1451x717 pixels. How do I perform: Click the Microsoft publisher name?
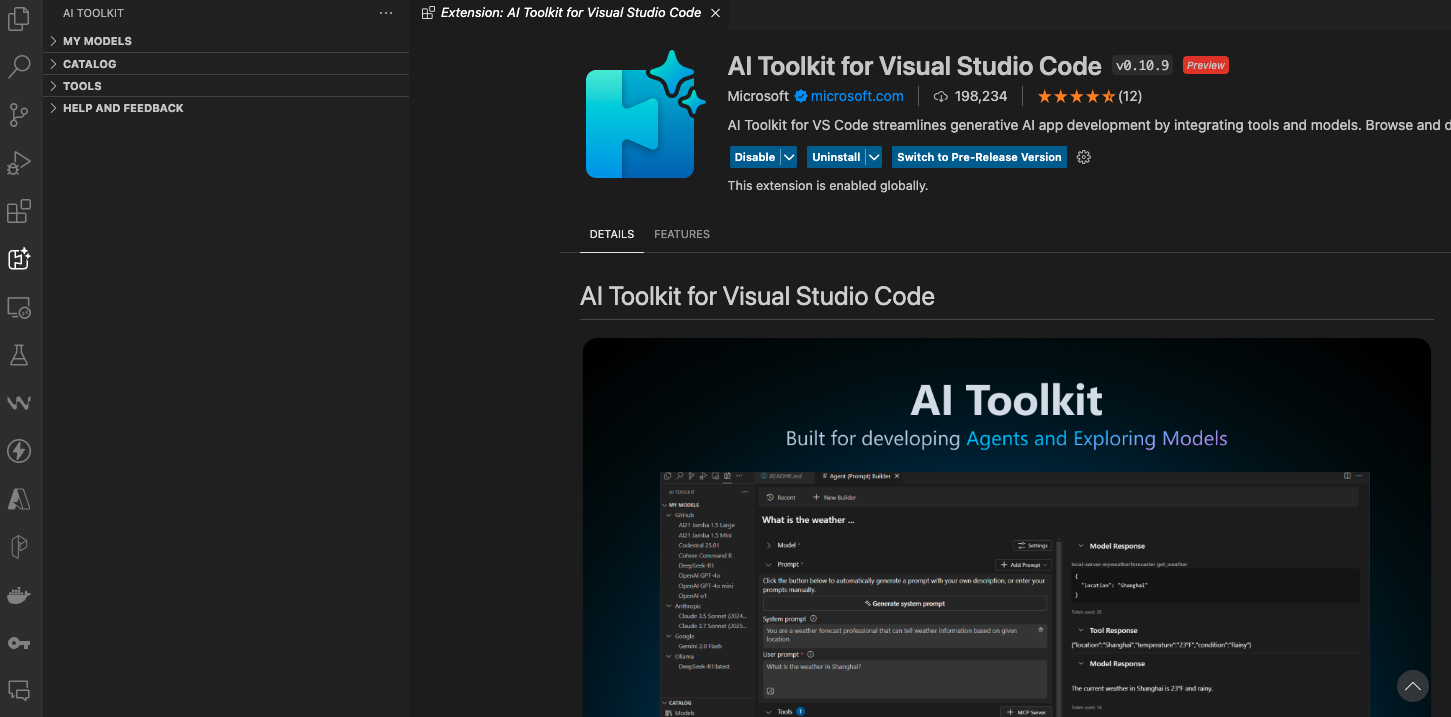tap(758, 96)
